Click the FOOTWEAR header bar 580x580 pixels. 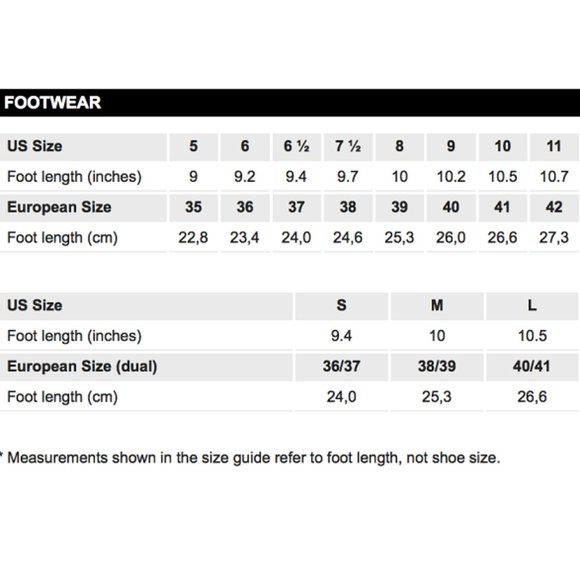(x=290, y=102)
